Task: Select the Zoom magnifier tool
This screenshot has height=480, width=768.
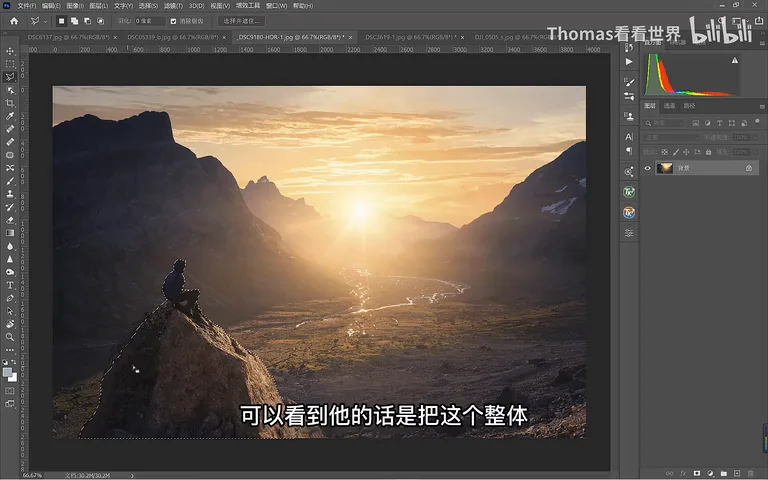Action: coord(10,337)
